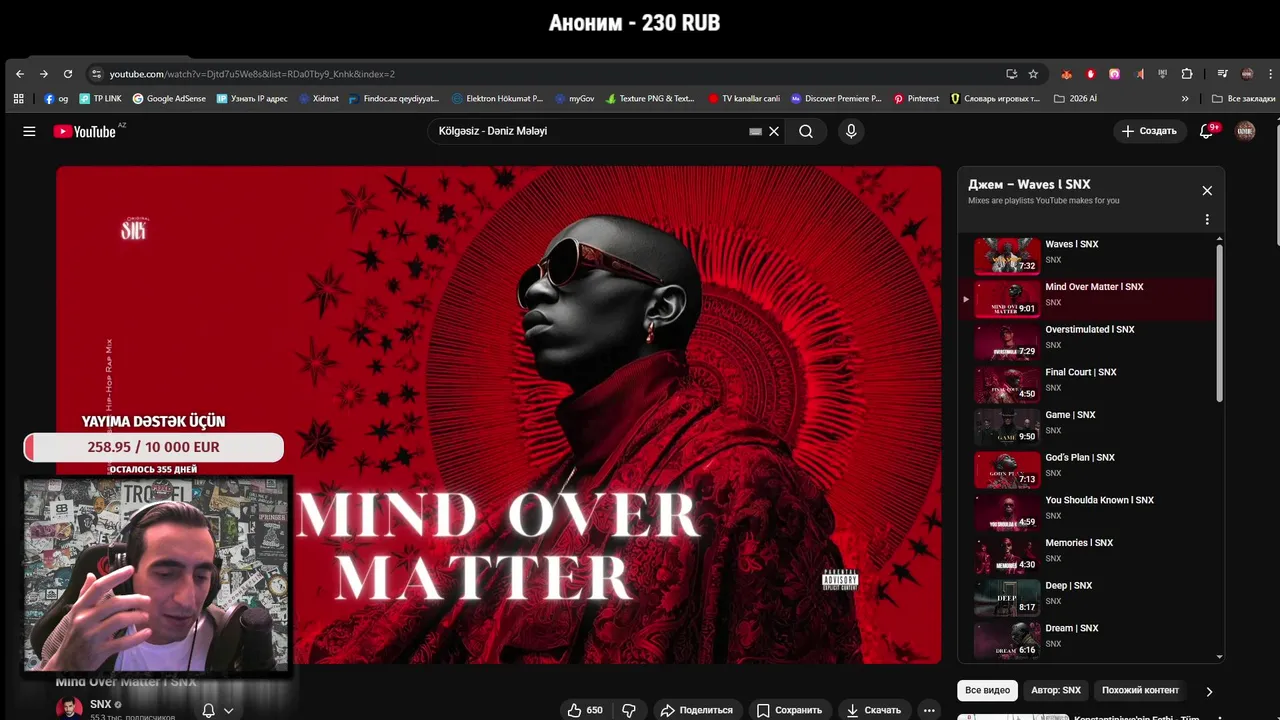Click 'Поделиться' share button

(x=696, y=710)
